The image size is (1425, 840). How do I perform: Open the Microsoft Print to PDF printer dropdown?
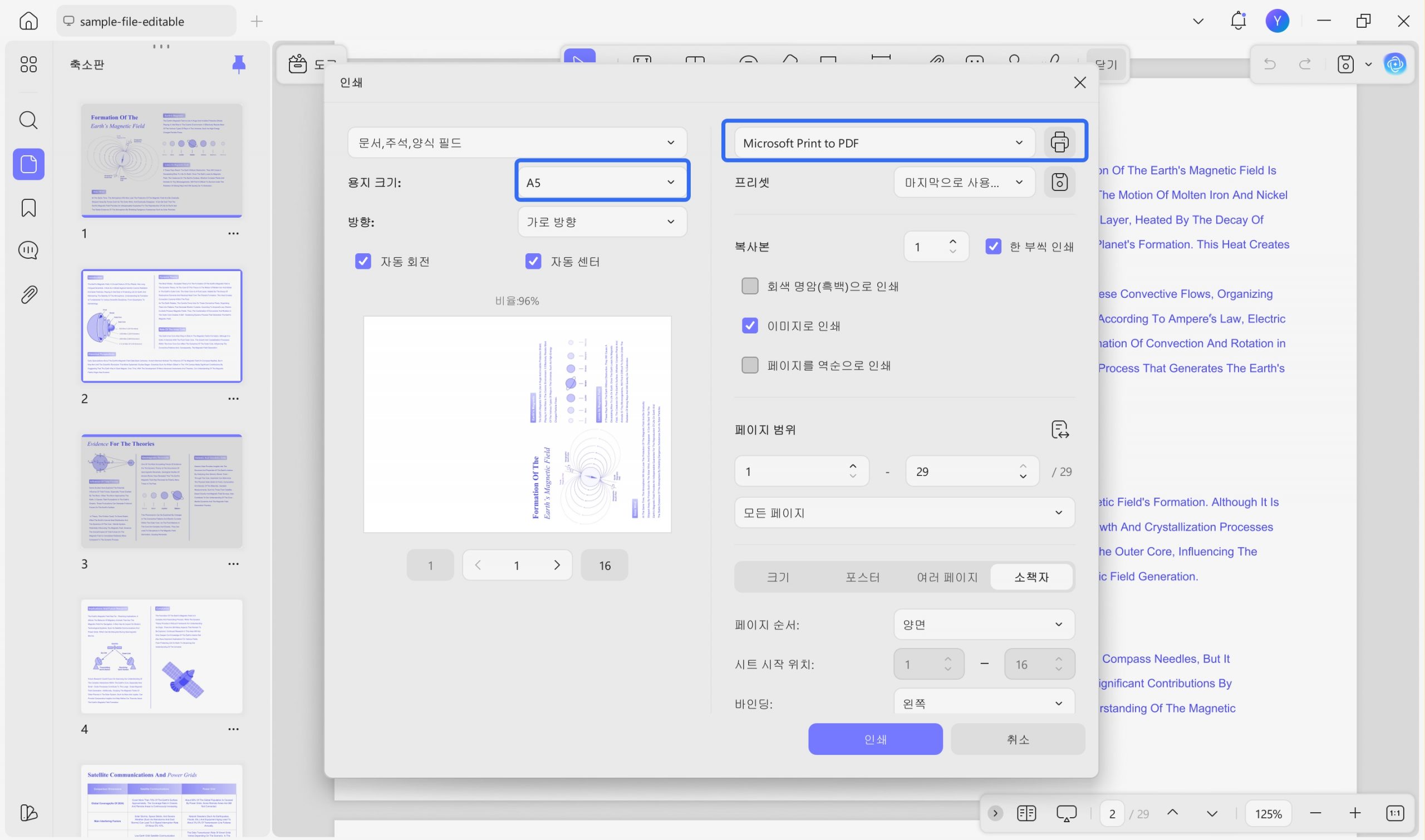884,143
